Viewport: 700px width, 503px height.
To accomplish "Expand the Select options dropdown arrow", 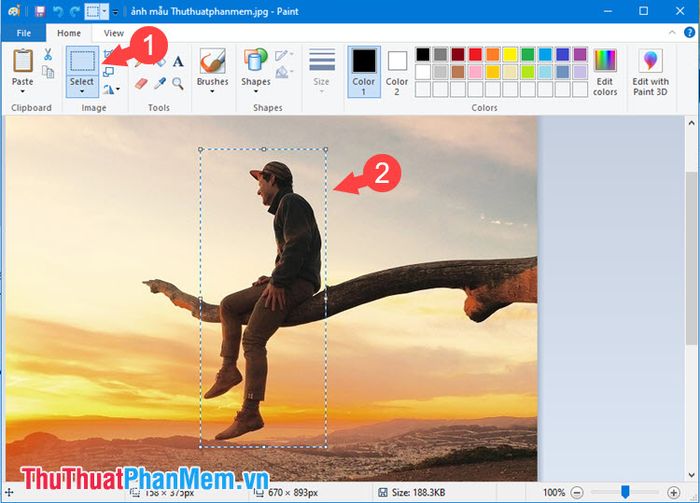I will (82, 91).
